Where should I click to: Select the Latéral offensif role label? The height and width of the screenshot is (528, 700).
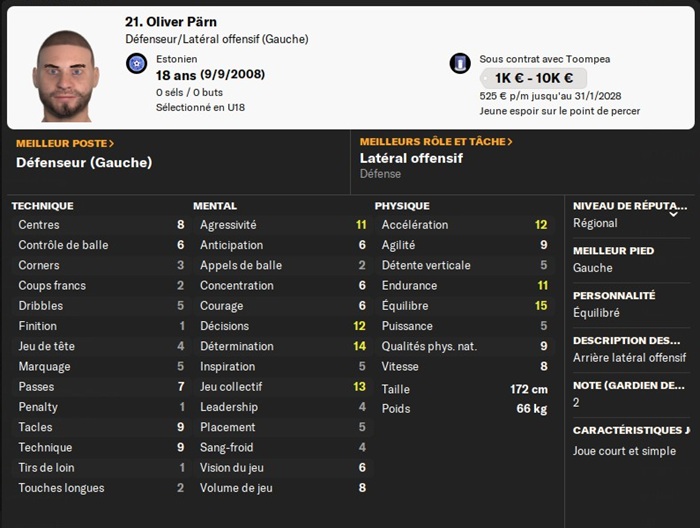pos(411,158)
